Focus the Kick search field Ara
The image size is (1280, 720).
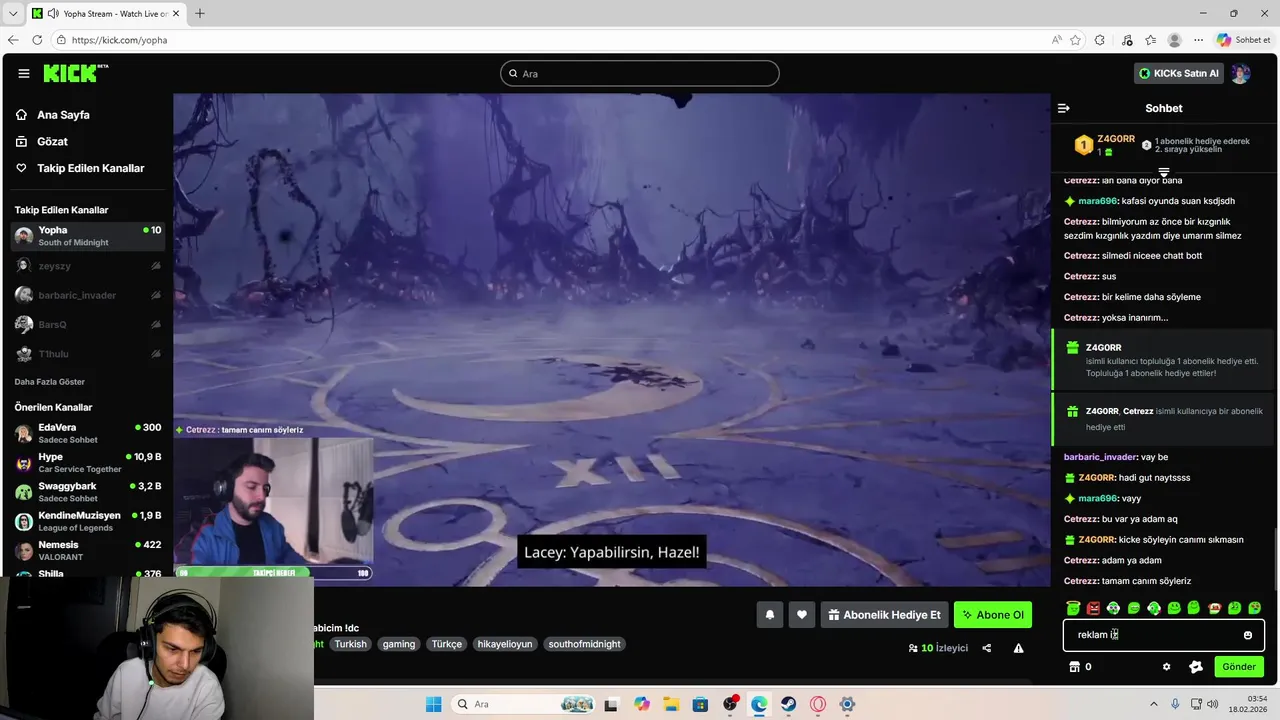(x=640, y=73)
